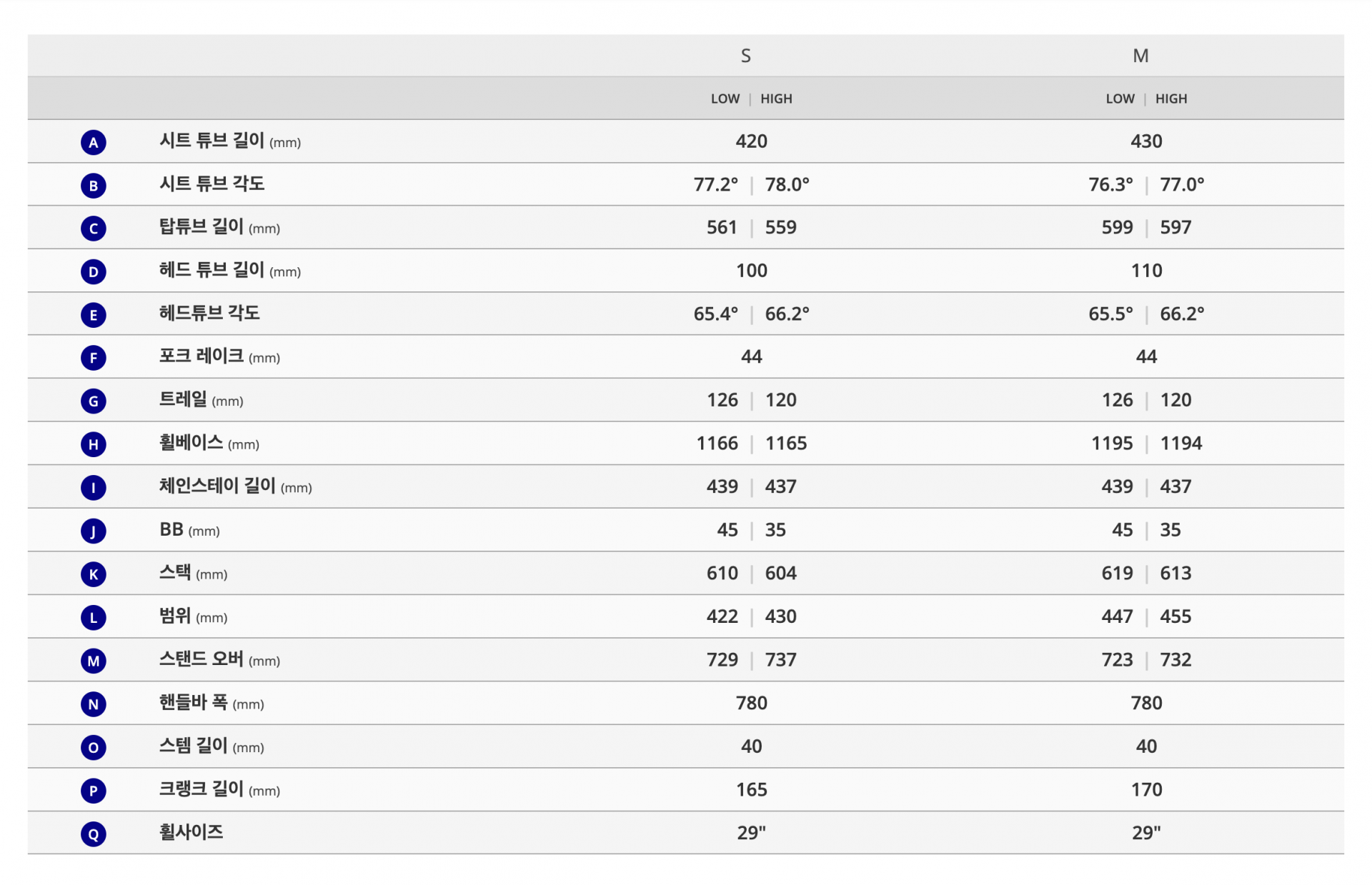Click the G badge next to 트레일
The height and width of the screenshot is (885, 1372).
click(93, 401)
